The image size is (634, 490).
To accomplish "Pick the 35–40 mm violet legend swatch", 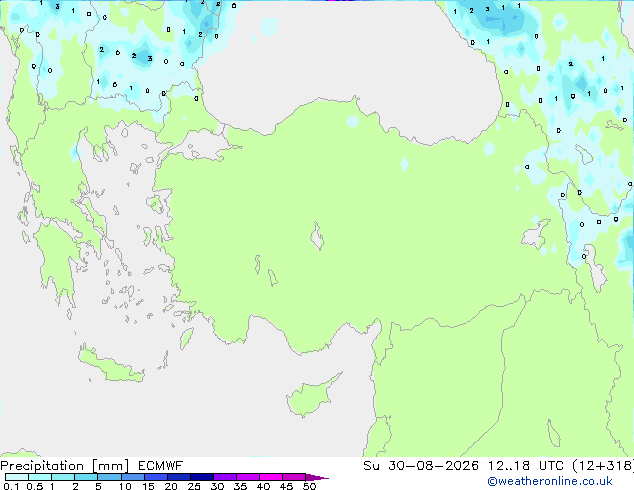I will pyautogui.click(x=248, y=477).
